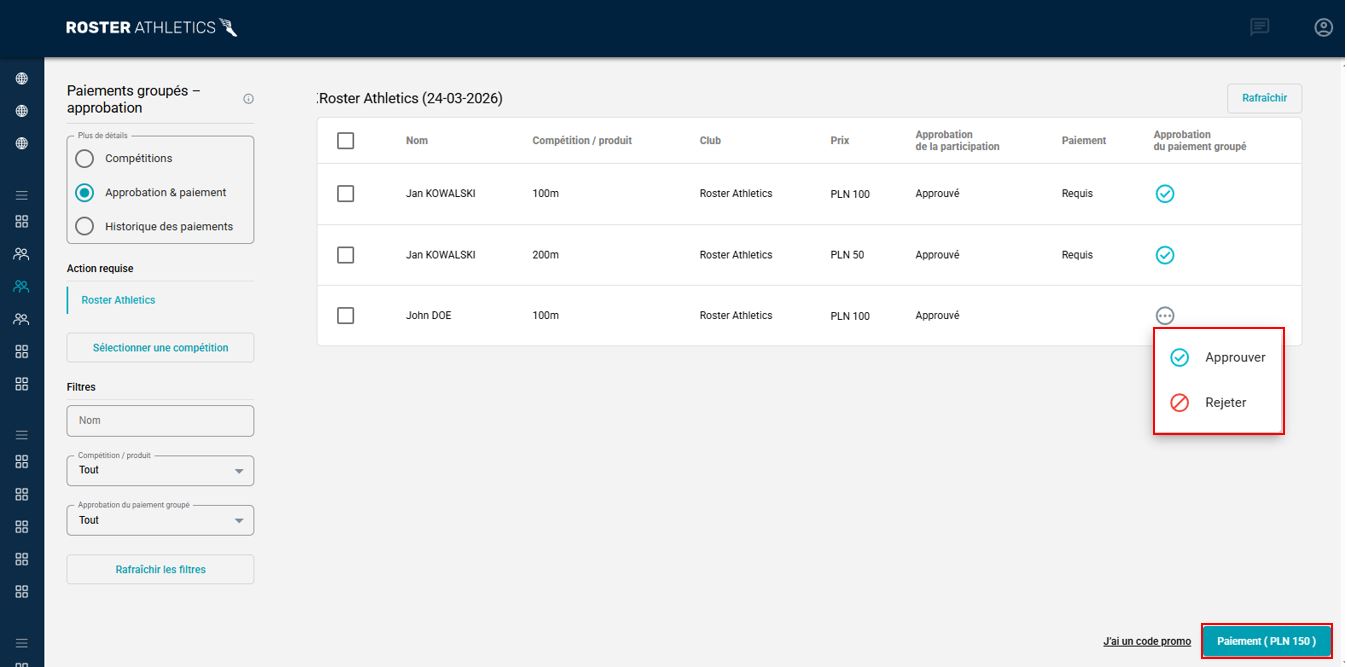1347x667 pixels.
Task: Click the approved checkmark icon for Kowalski 100m
Action: pyautogui.click(x=1164, y=194)
